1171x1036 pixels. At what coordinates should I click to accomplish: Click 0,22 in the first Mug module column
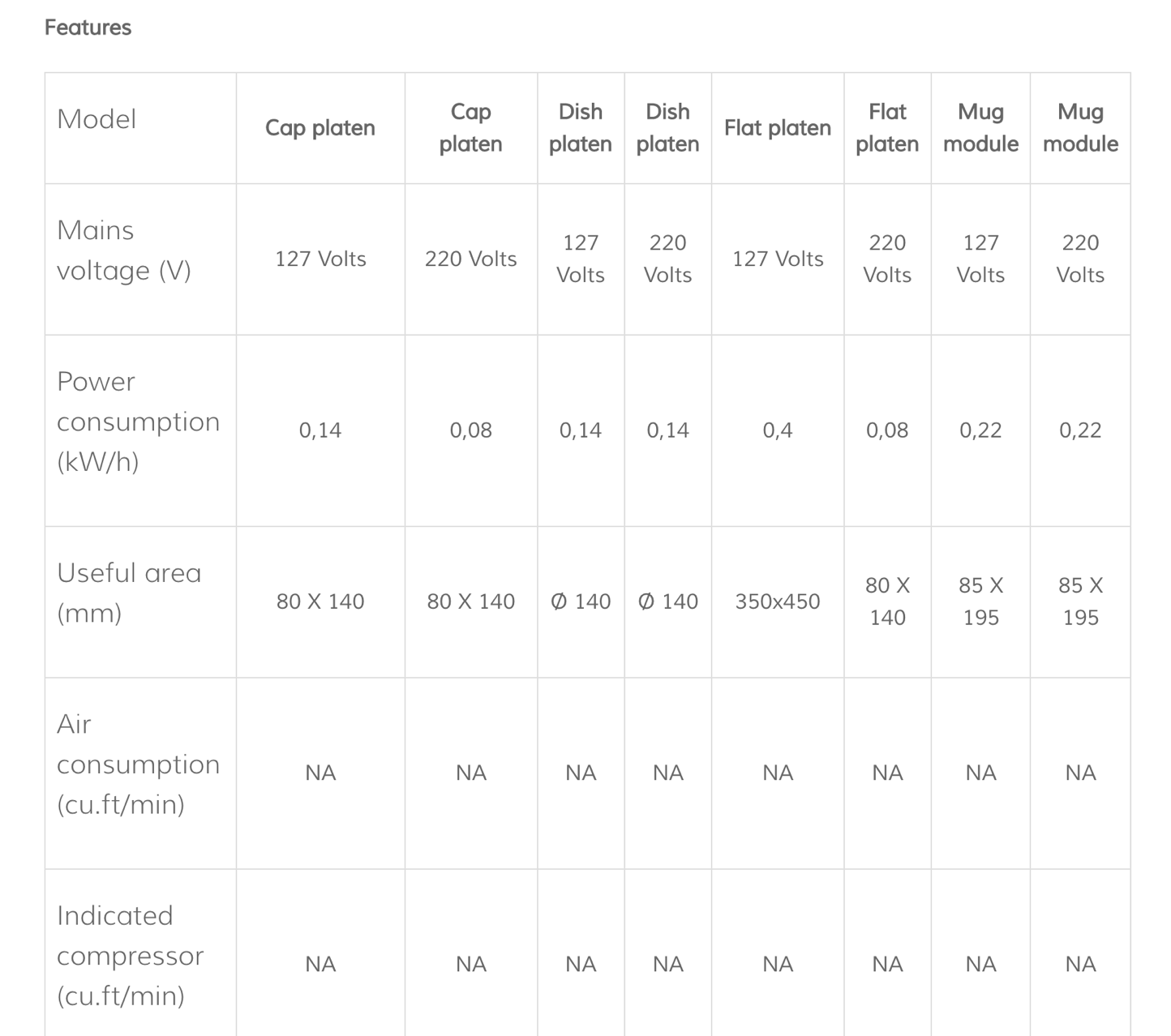tap(980, 430)
